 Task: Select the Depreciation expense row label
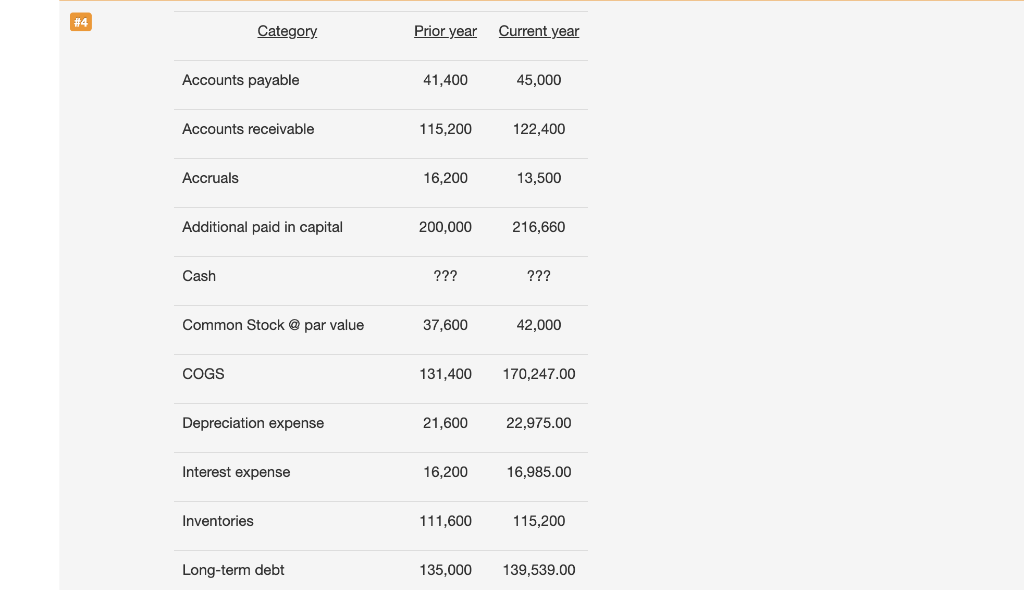(253, 423)
